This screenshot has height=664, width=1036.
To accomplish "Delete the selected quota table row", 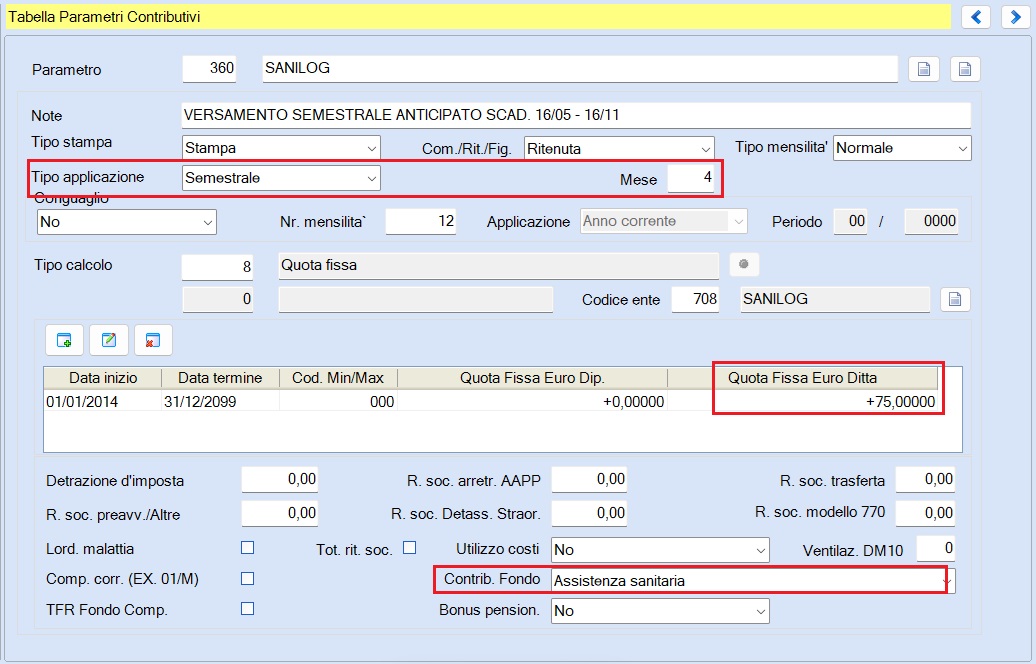I will coord(153,340).
